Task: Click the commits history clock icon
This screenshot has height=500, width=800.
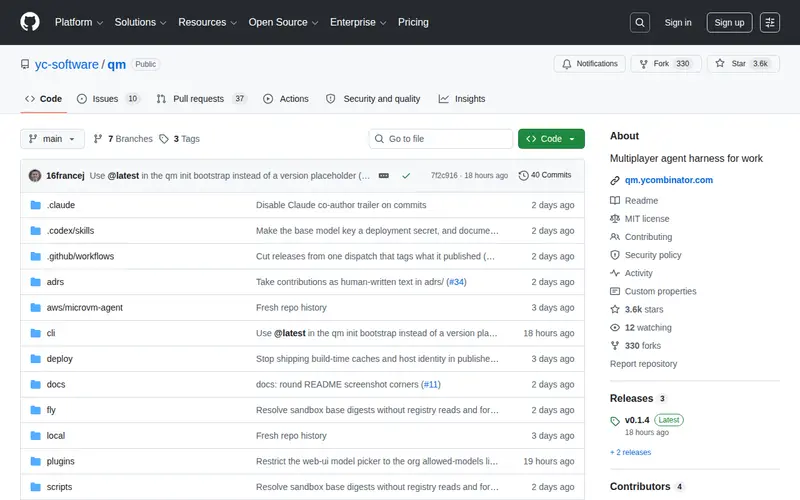Action: (x=523, y=176)
